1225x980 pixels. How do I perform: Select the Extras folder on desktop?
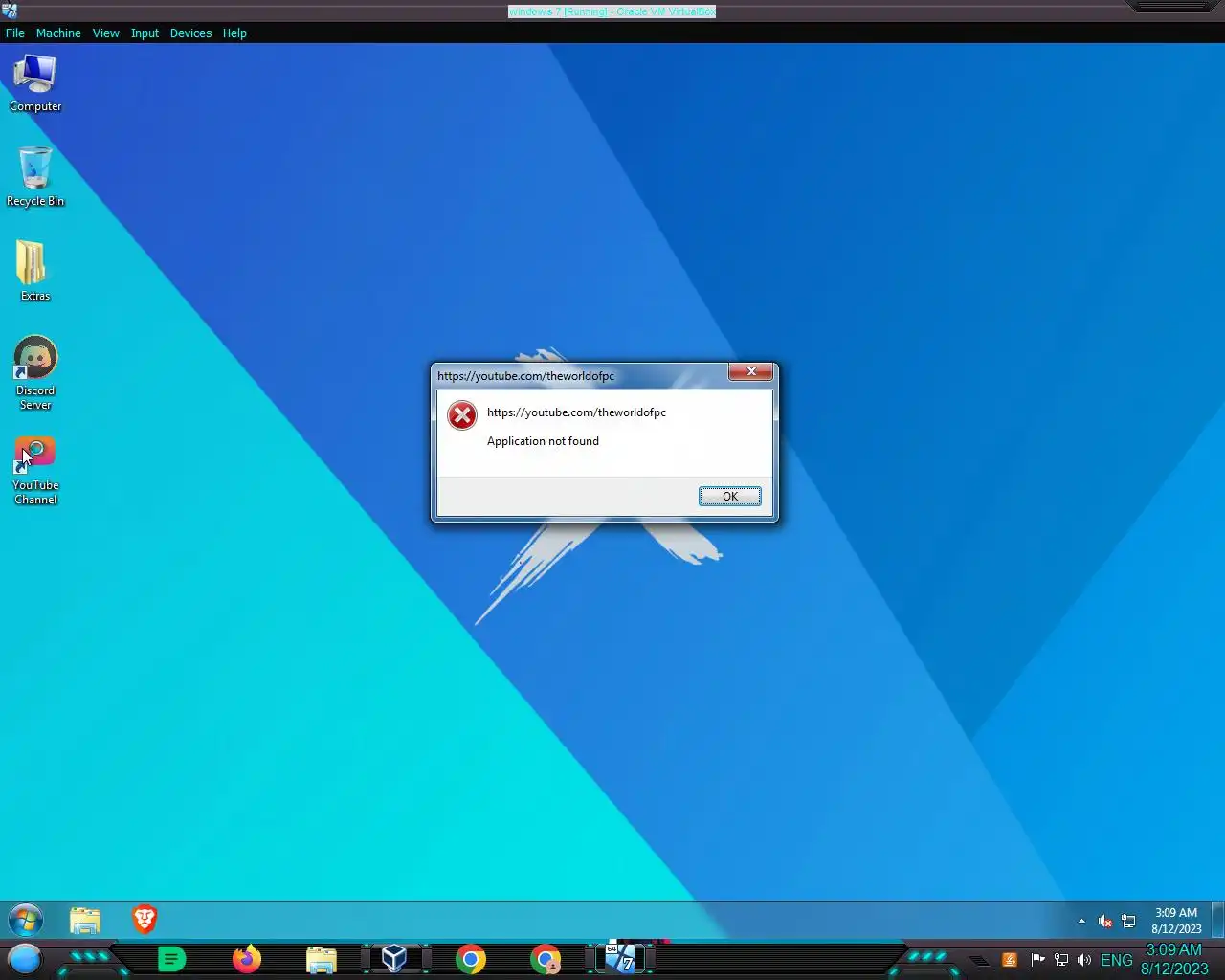point(35,271)
